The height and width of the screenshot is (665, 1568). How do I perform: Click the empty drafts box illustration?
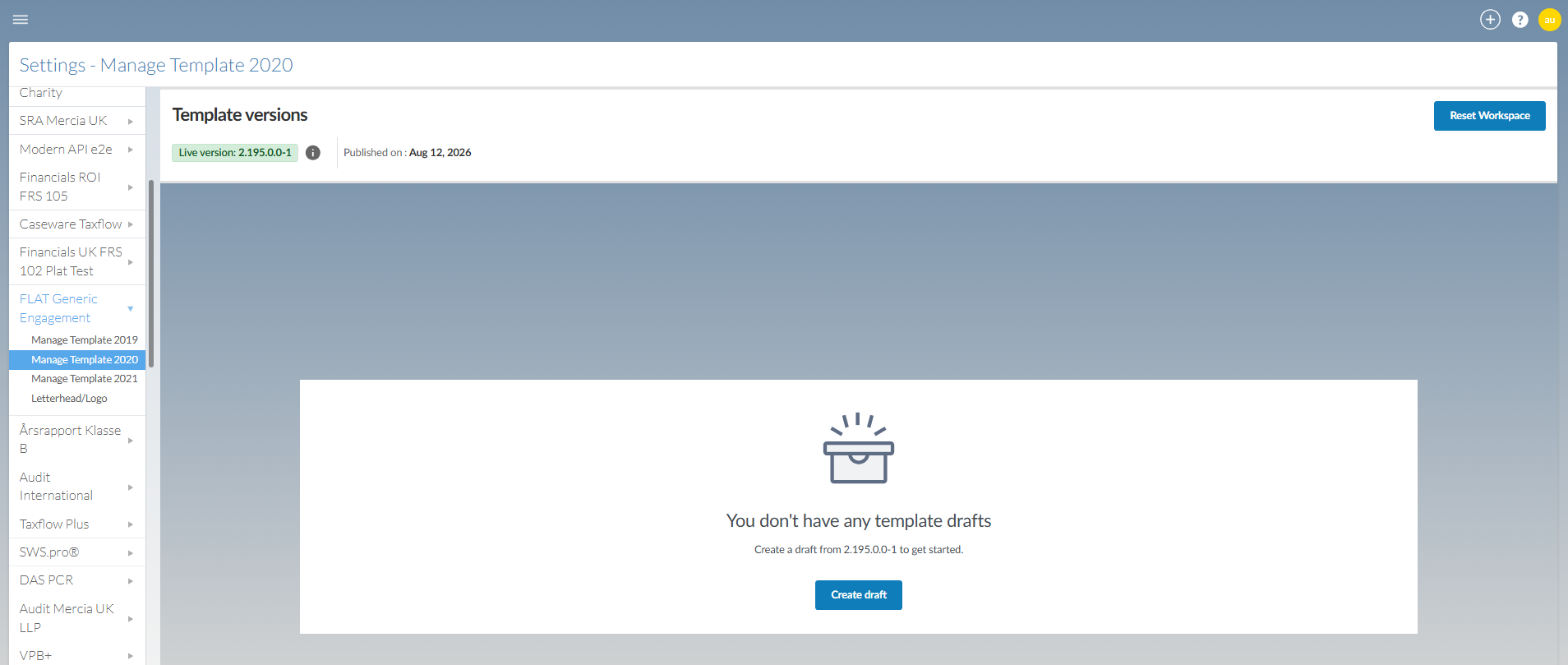click(859, 448)
